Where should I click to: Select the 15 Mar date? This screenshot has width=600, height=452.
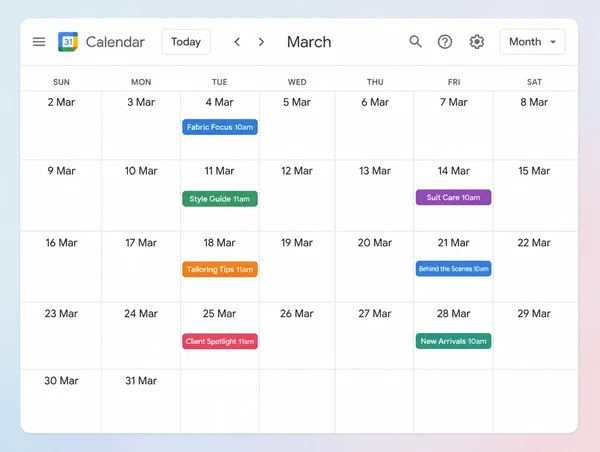point(534,171)
